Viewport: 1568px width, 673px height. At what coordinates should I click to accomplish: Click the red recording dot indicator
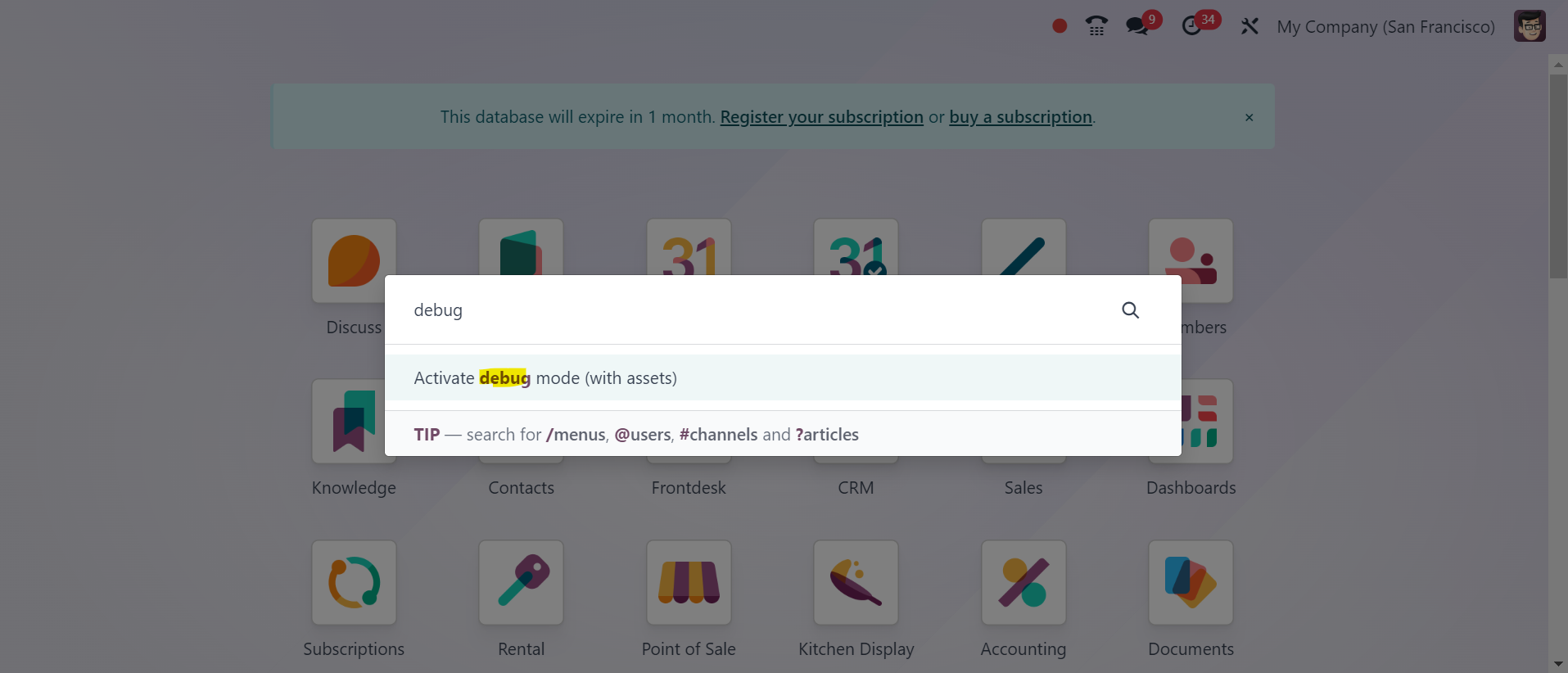pos(1060,26)
